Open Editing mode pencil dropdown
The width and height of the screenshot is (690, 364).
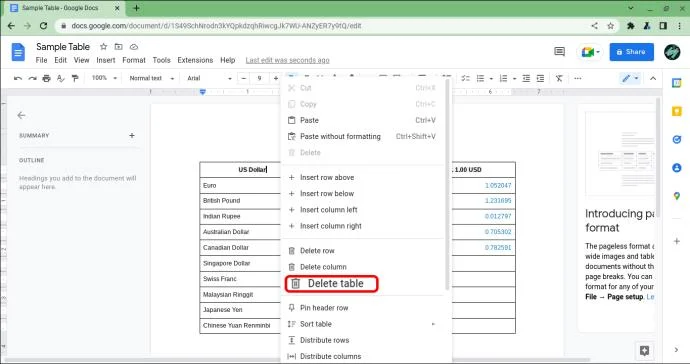630,78
